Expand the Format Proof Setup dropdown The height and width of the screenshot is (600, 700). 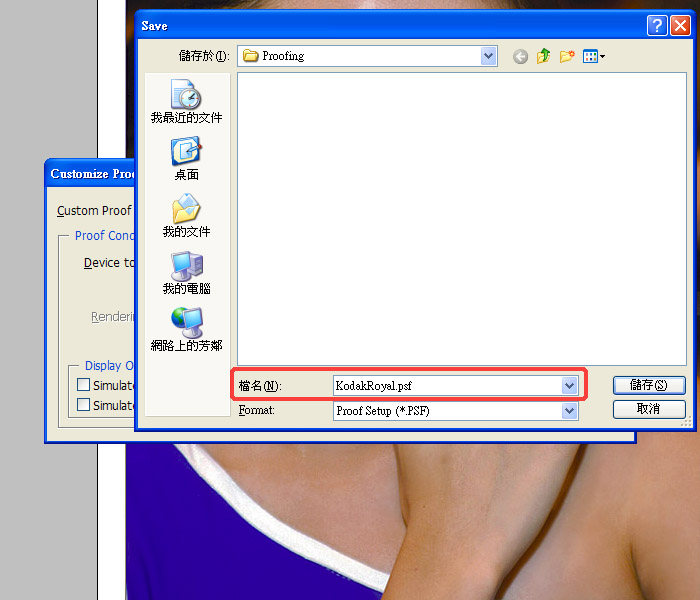569,410
